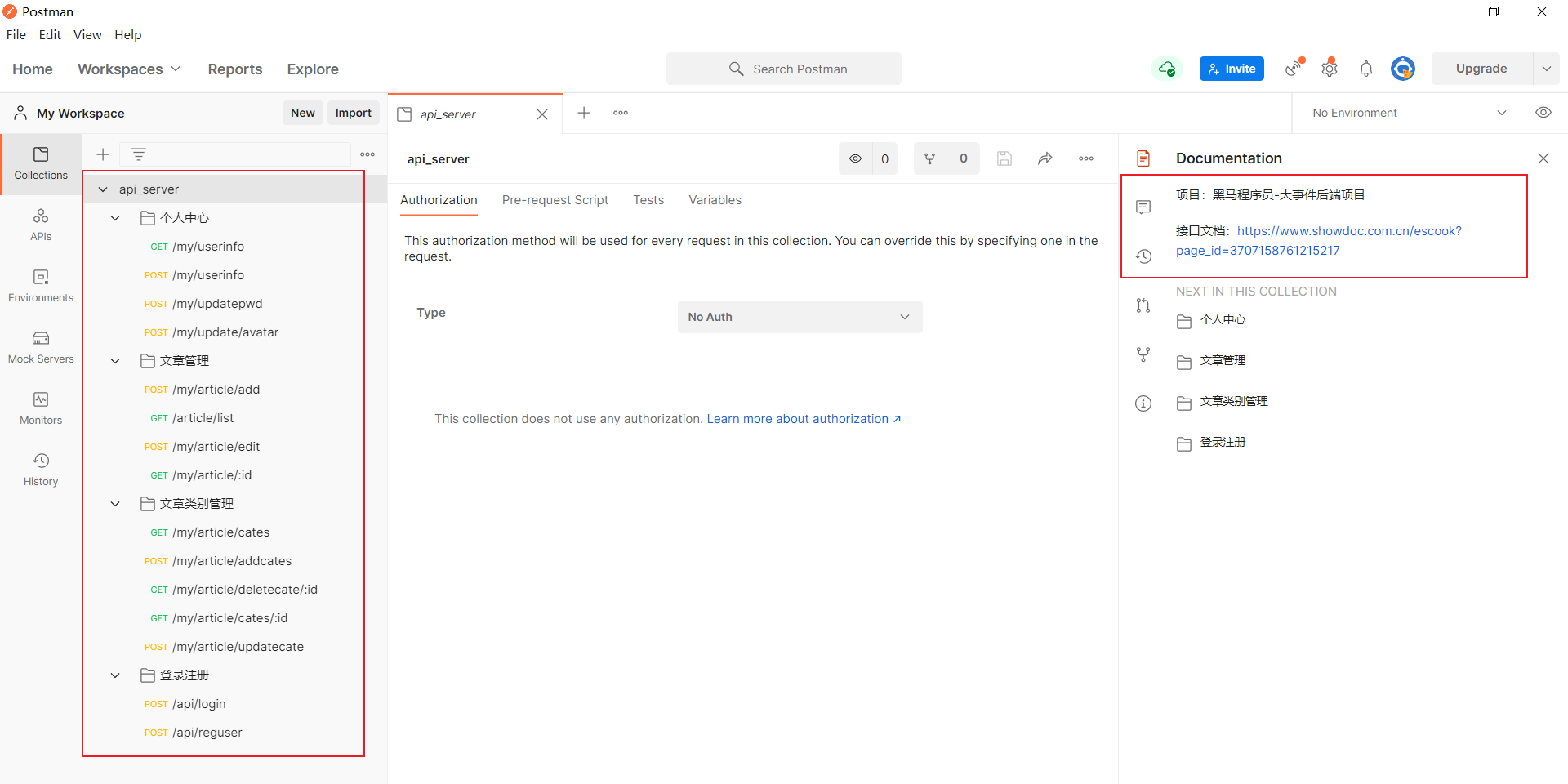1568x784 pixels.
Task: Click the save disk icon
Action: pyautogui.click(x=1004, y=158)
